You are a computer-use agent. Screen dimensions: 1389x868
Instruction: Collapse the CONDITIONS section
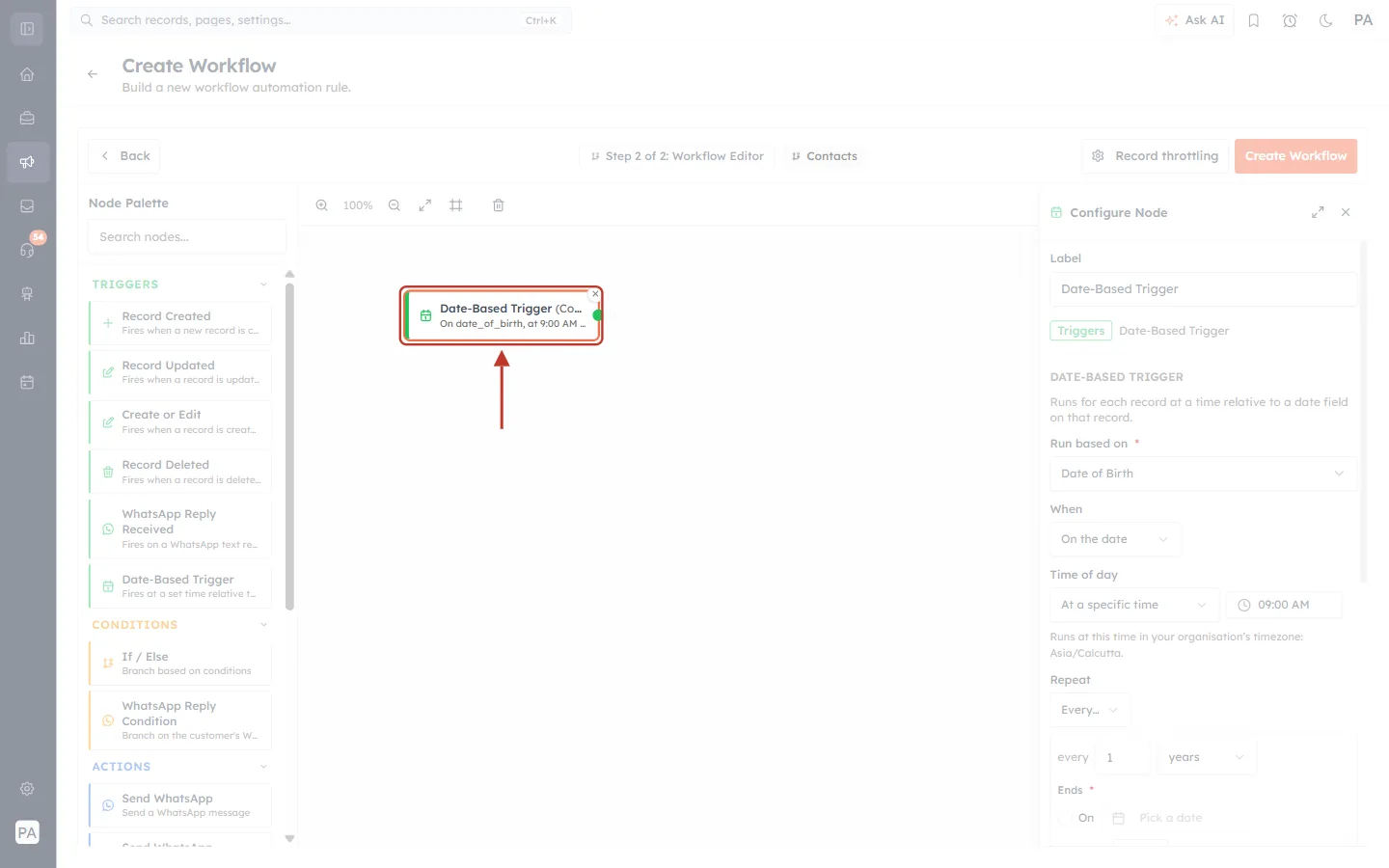[263, 625]
